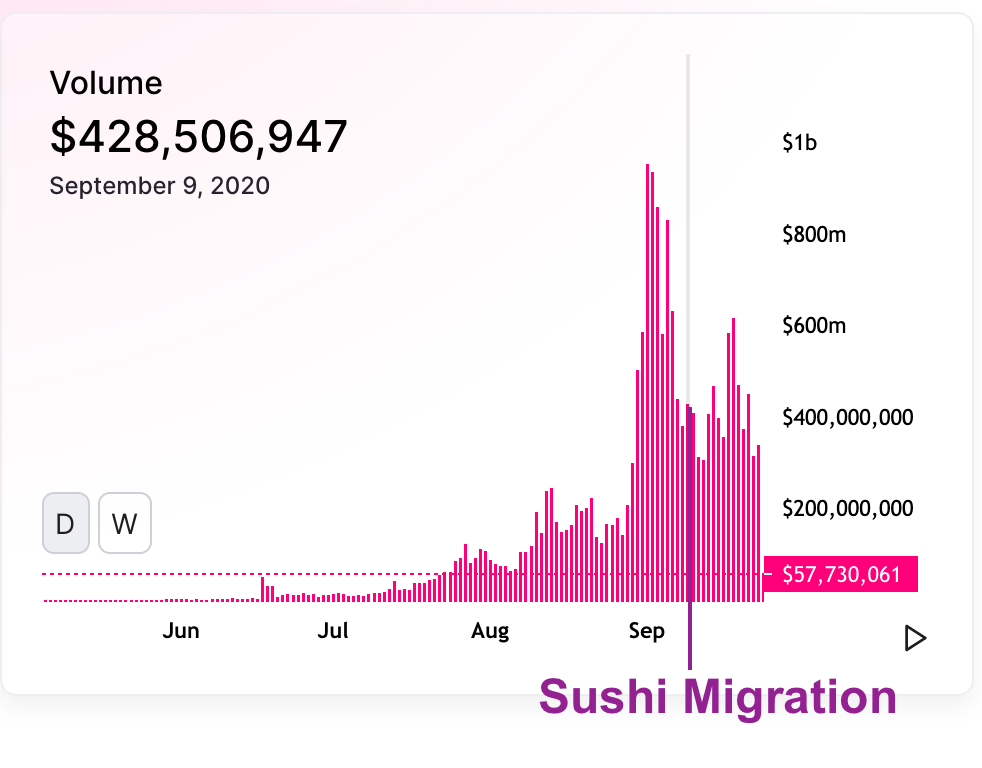Click the $400,000,000 axis label
The height and width of the screenshot is (768, 982).
click(848, 417)
